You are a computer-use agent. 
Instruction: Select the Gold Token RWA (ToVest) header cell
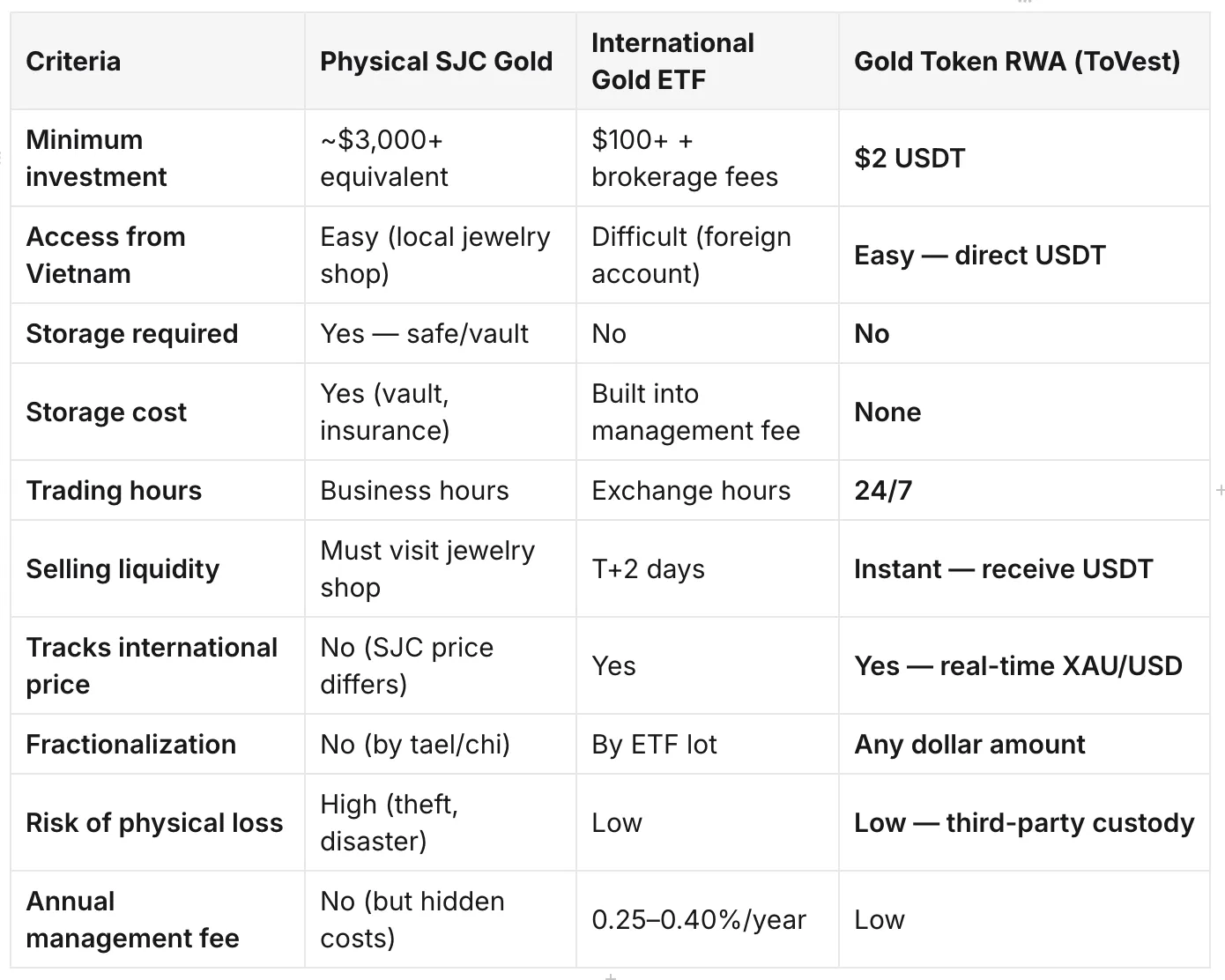[x=1024, y=61]
